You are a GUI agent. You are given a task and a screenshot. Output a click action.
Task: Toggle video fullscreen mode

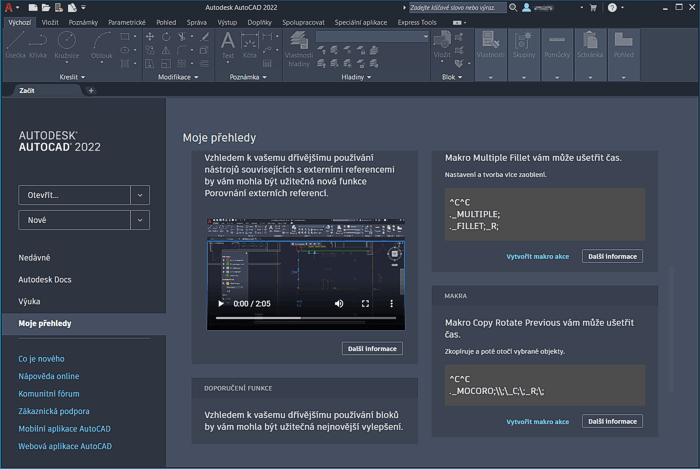tap(365, 303)
